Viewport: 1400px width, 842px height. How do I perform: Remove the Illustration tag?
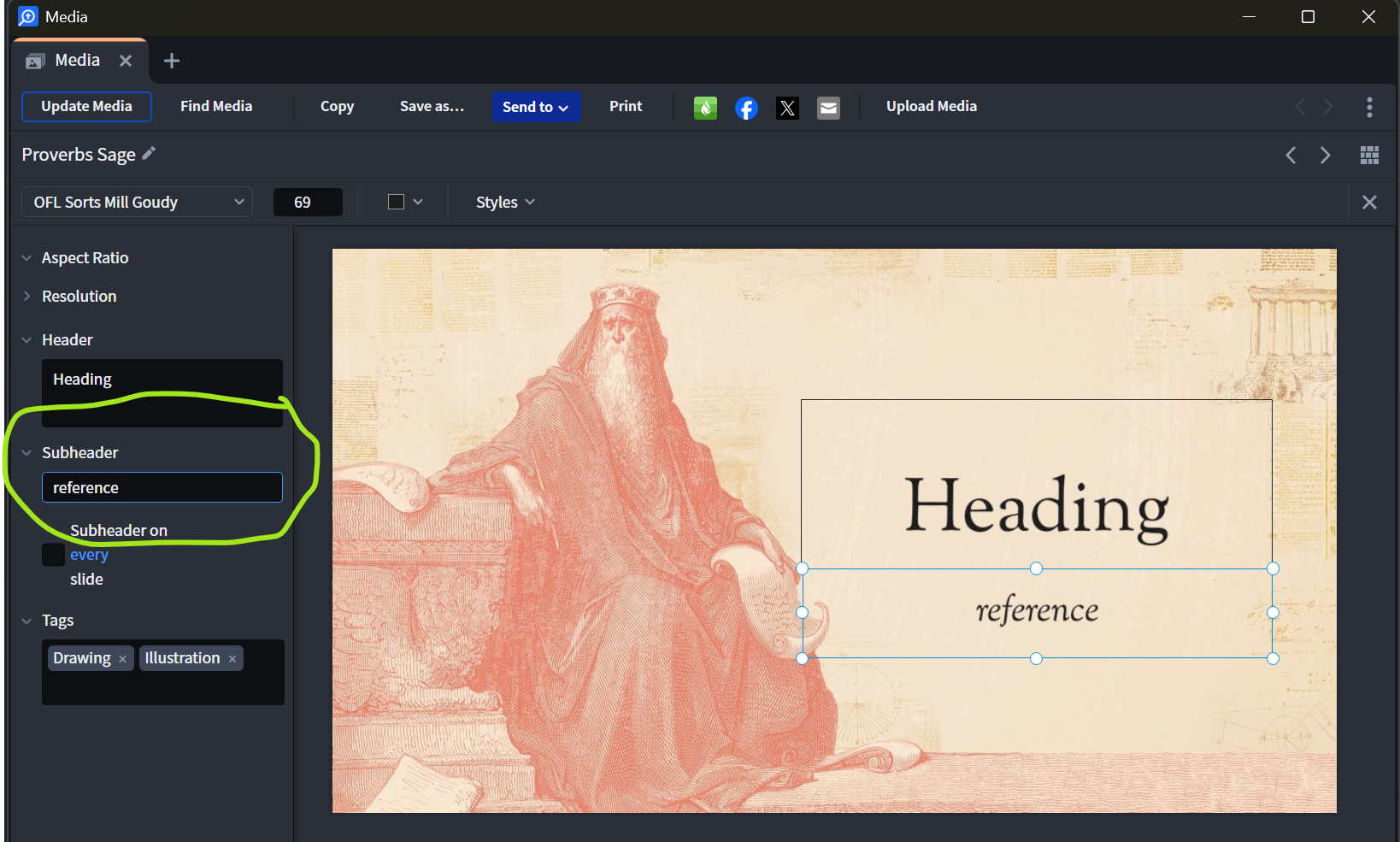click(x=232, y=659)
